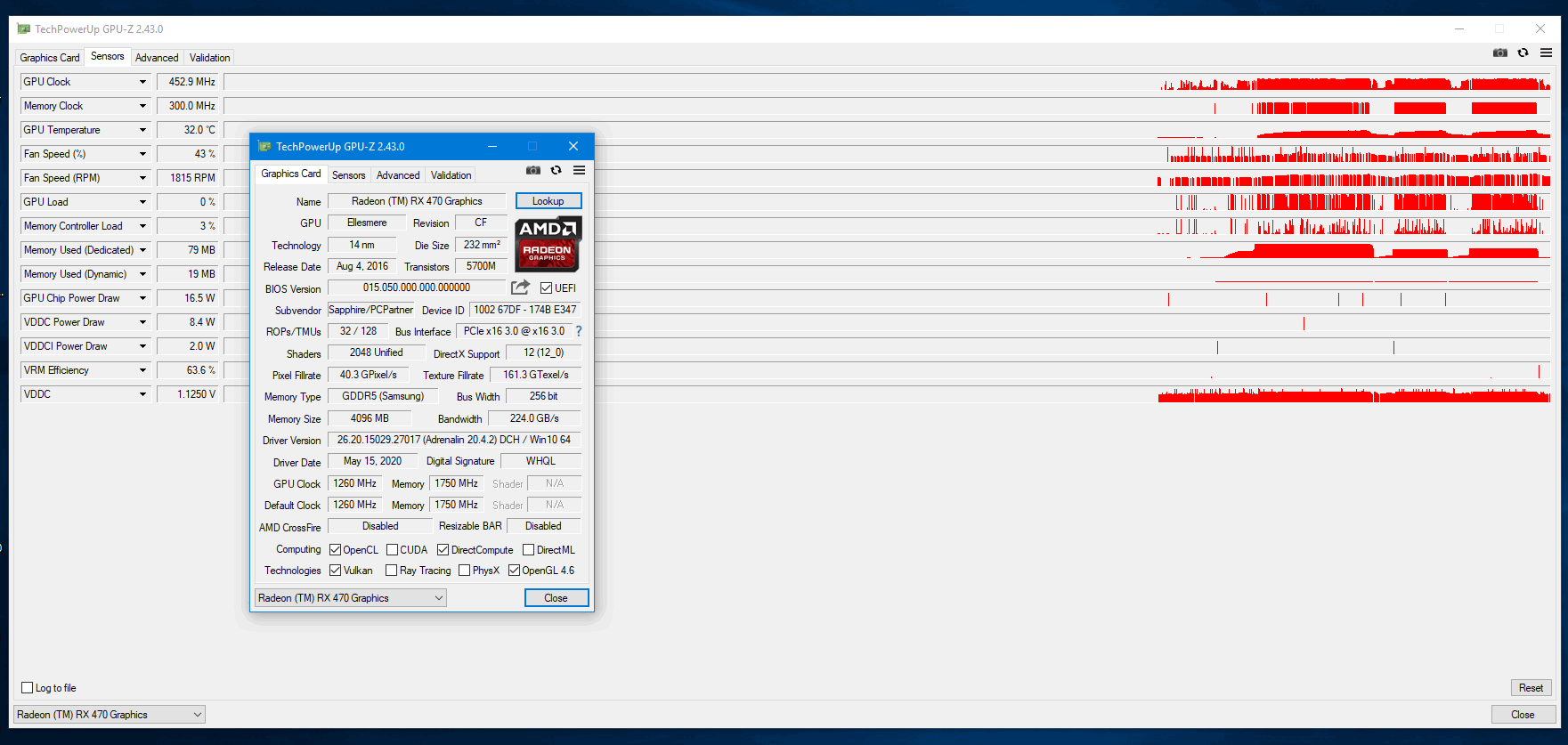Click the VDDC sensor history graph
Viewport: 1568px width, 745px height.
tap(888, 394)
